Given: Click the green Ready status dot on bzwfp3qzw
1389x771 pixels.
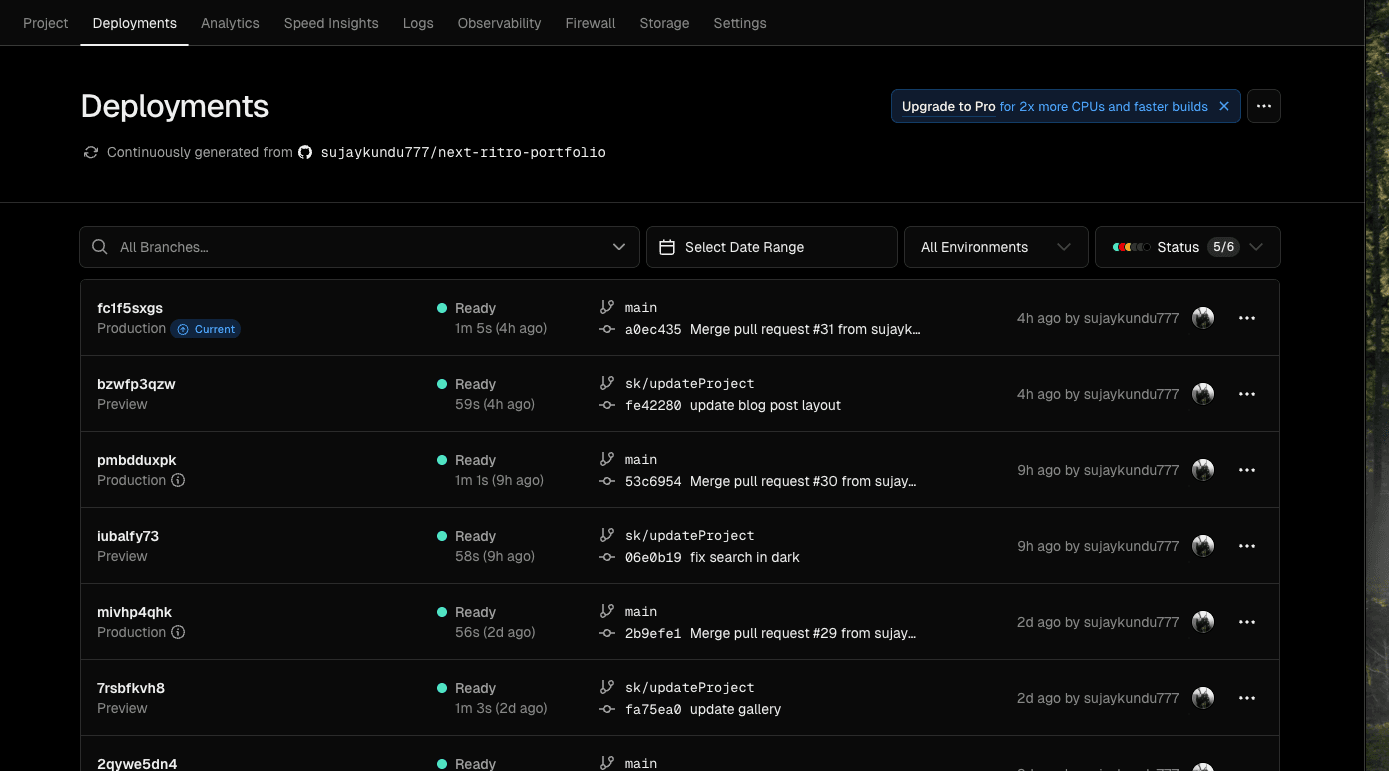Looking at the screenshot, I should 441,383.
